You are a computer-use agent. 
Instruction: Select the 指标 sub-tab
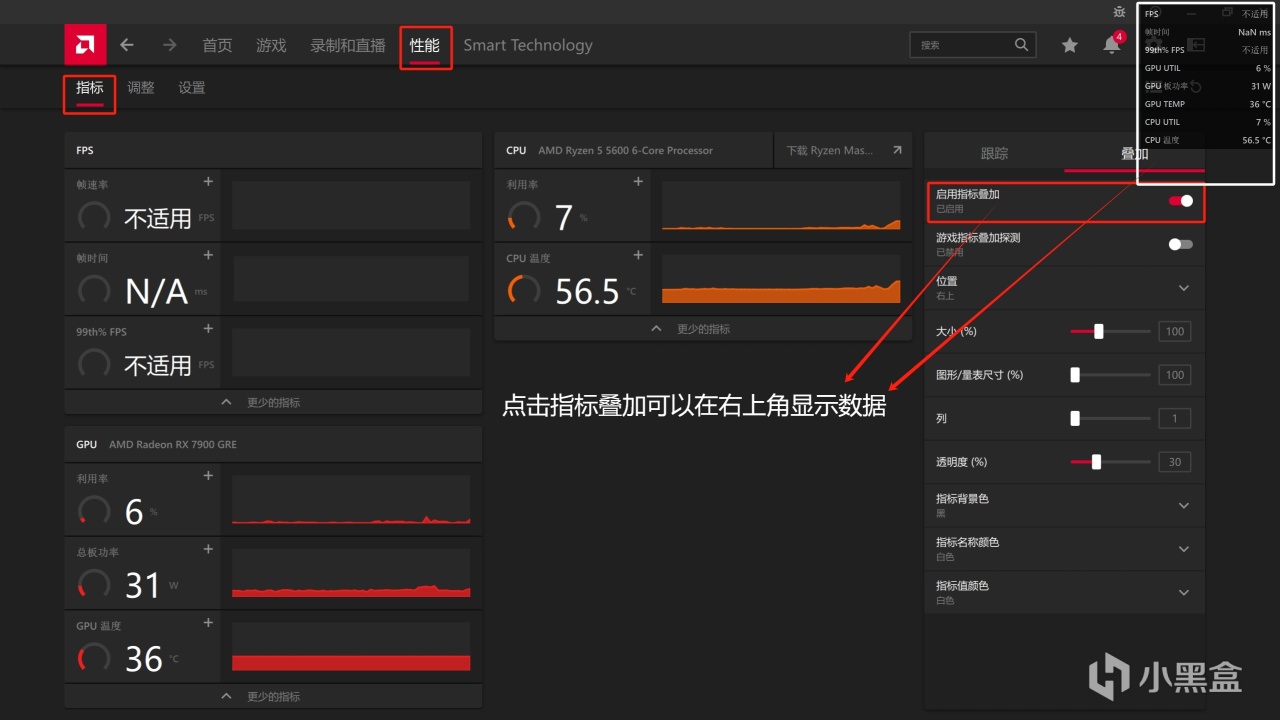click(90, 88)
